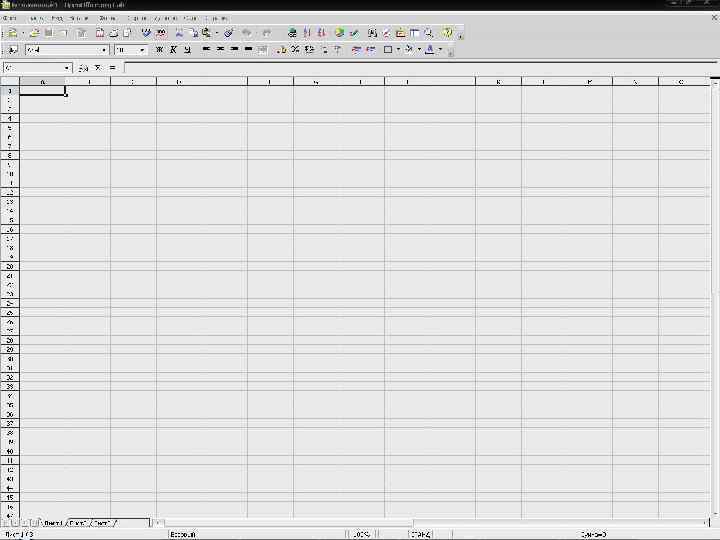
Task: Apply the font color swatch
Action: pyautogui.click(x=430, y=50)
